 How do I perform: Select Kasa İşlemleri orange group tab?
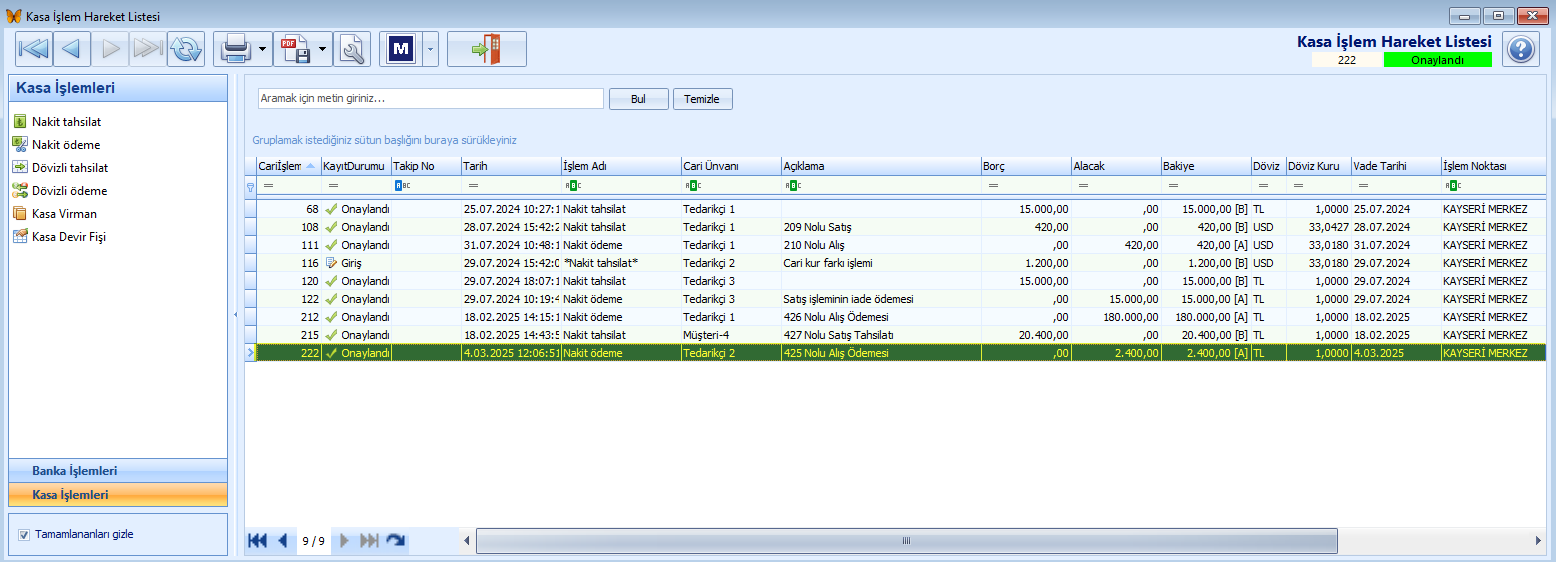click(118, 495)
